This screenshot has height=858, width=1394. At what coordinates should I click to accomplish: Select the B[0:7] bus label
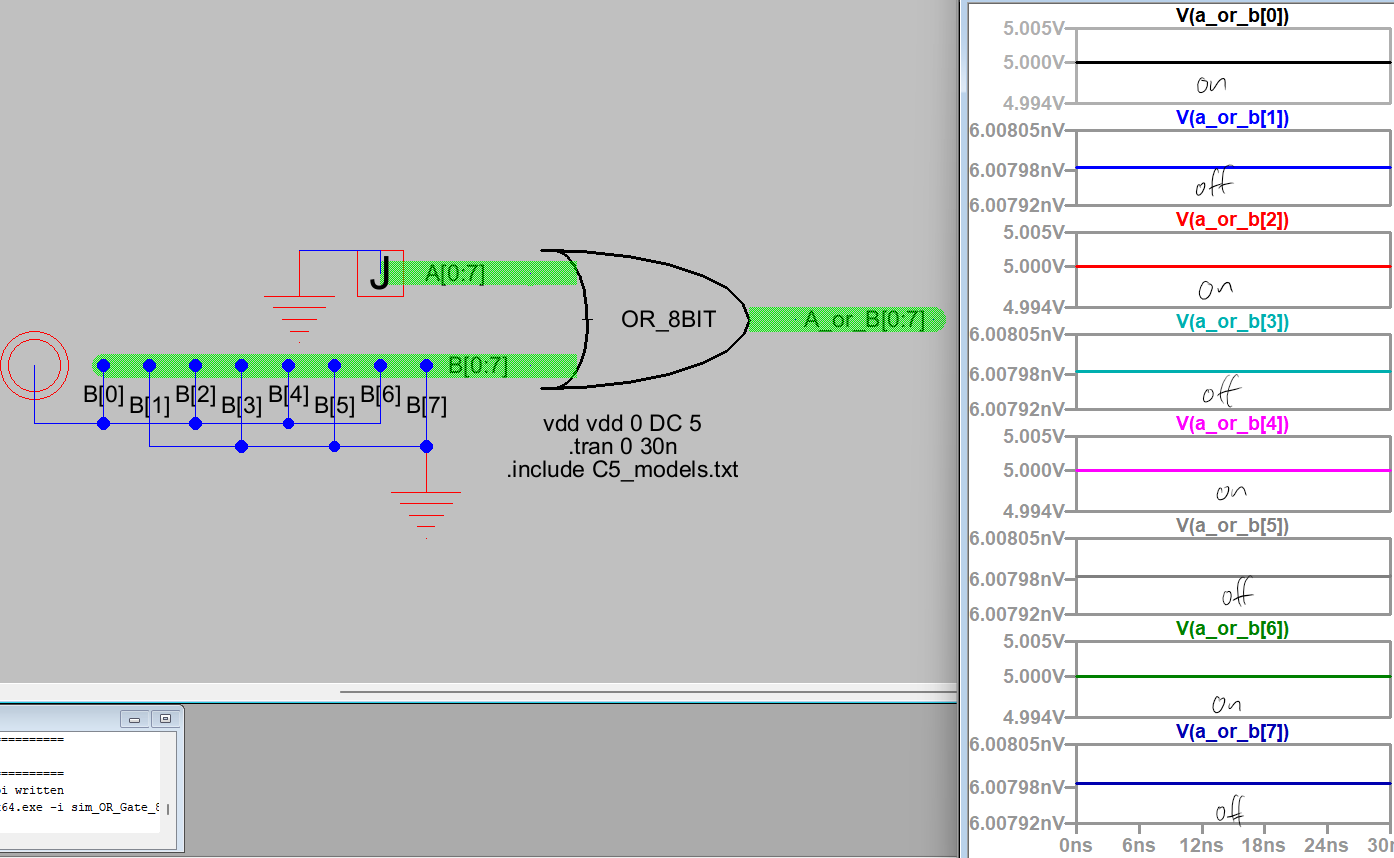click(477, 366)
